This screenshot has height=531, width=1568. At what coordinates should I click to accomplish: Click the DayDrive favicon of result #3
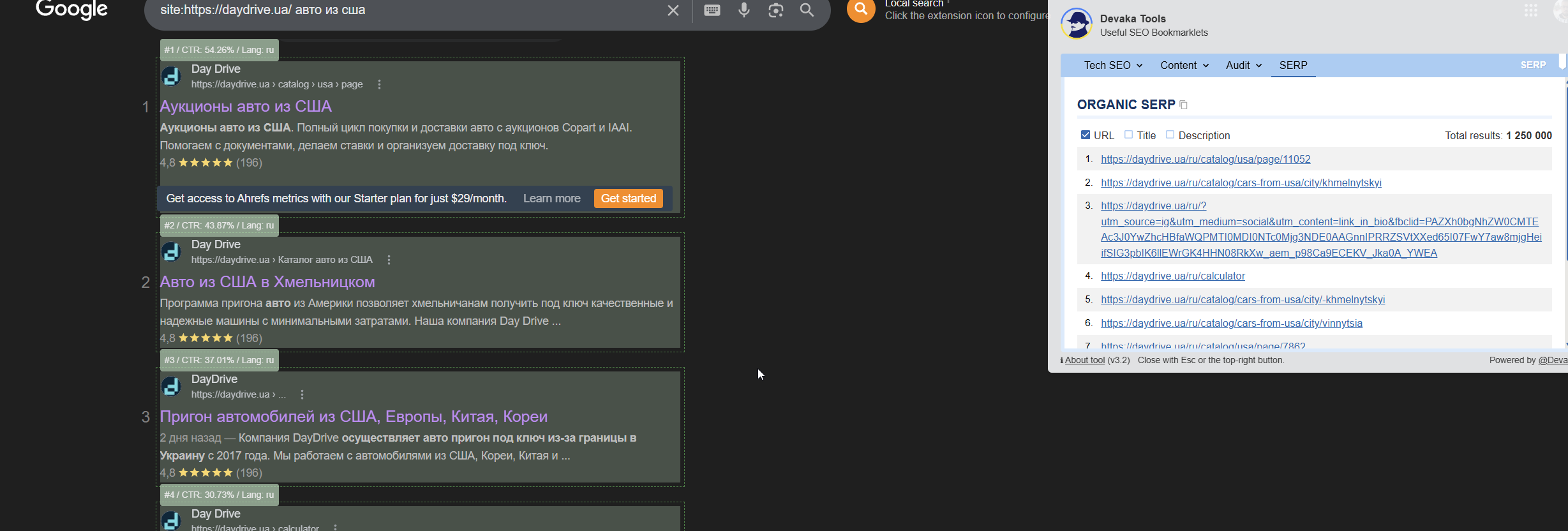(171, 386)
